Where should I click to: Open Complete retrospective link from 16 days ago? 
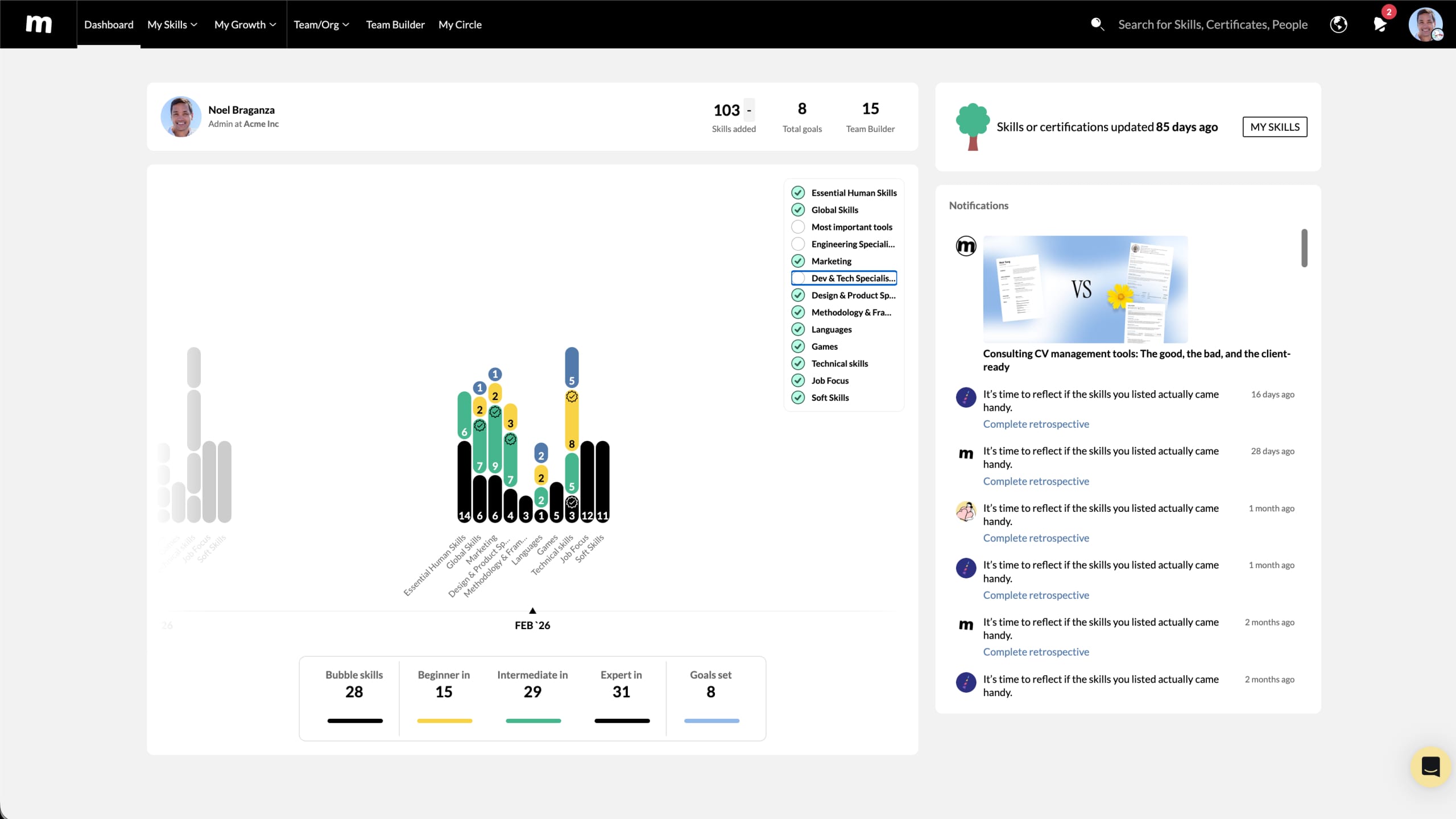click(x=1036, y=424)
